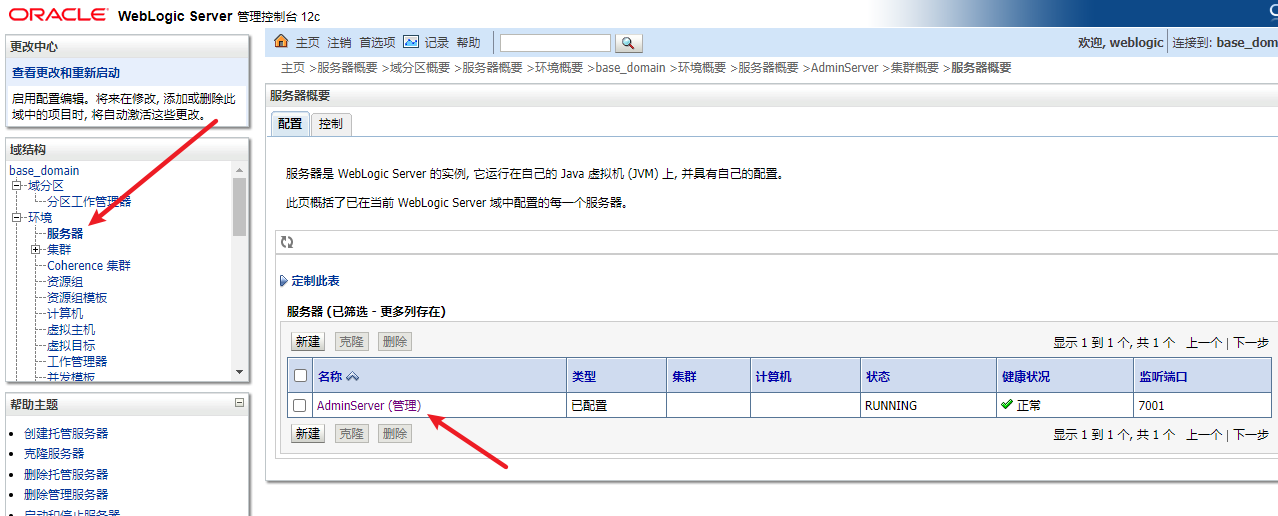This screenshot has width=1278, height=516.
Task: Click 查看更改和重新启动 link
Action: [66, 73]
